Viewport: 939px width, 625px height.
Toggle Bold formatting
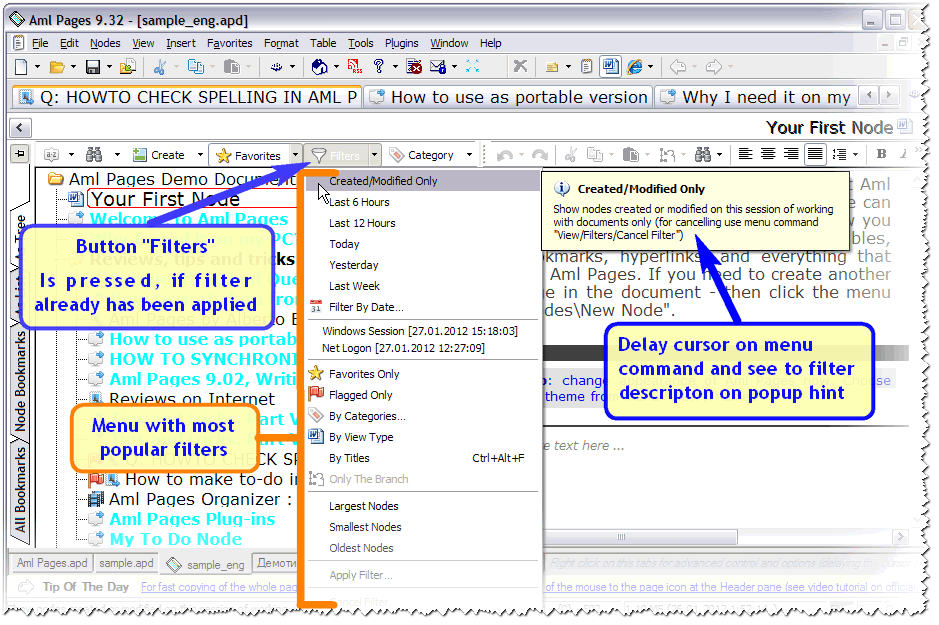[x=882, y=154]
